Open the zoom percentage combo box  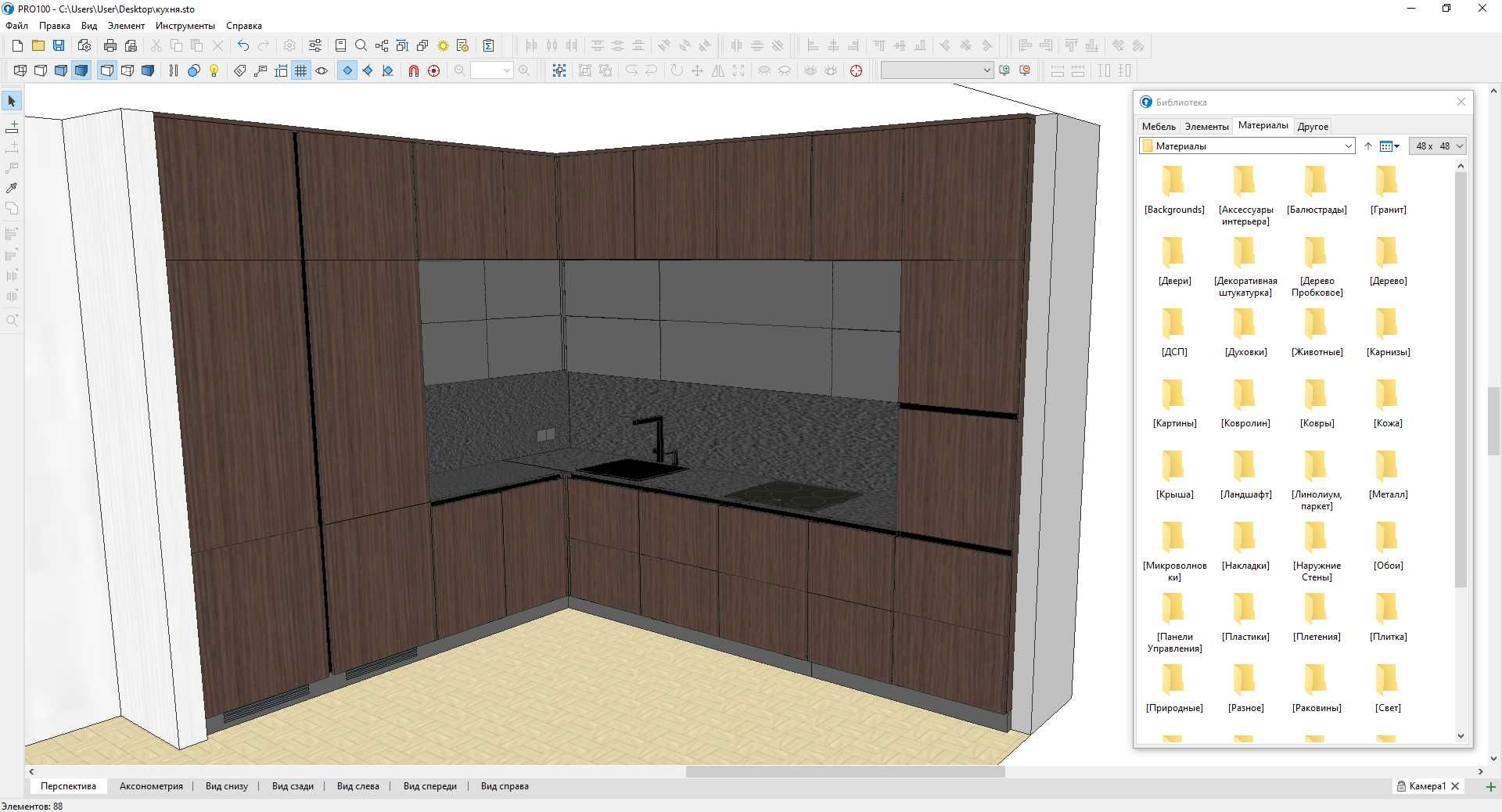pos(491,70)
